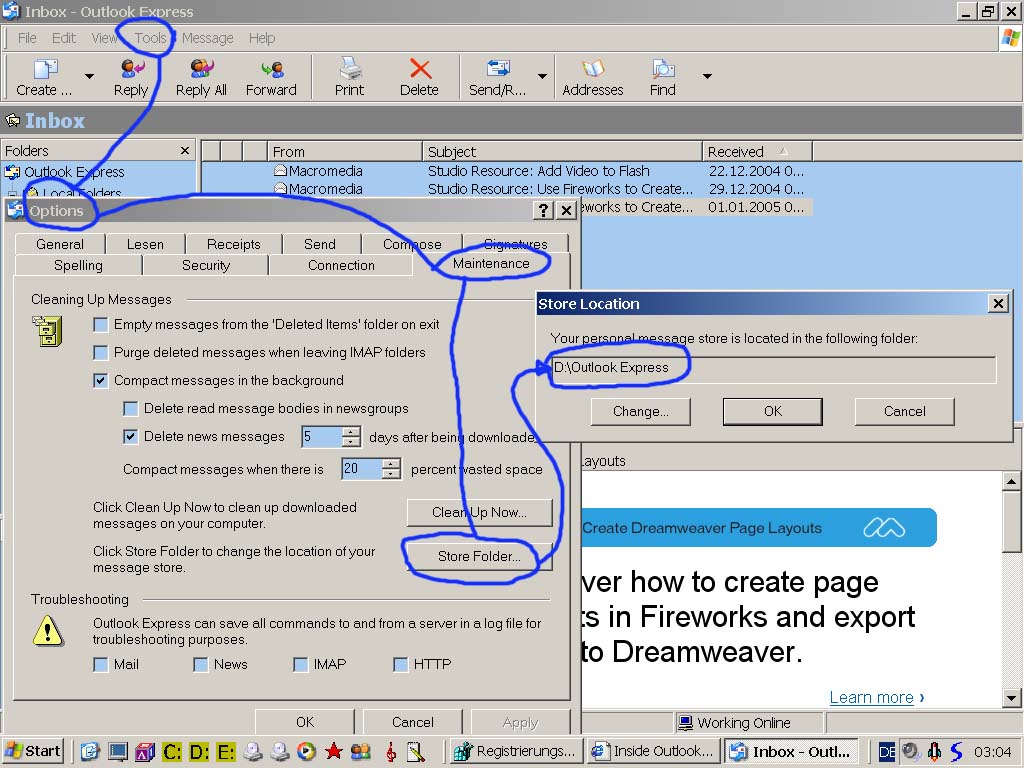
Task: Click the Reply toolbar icon
Action: [x=132, y=69]
